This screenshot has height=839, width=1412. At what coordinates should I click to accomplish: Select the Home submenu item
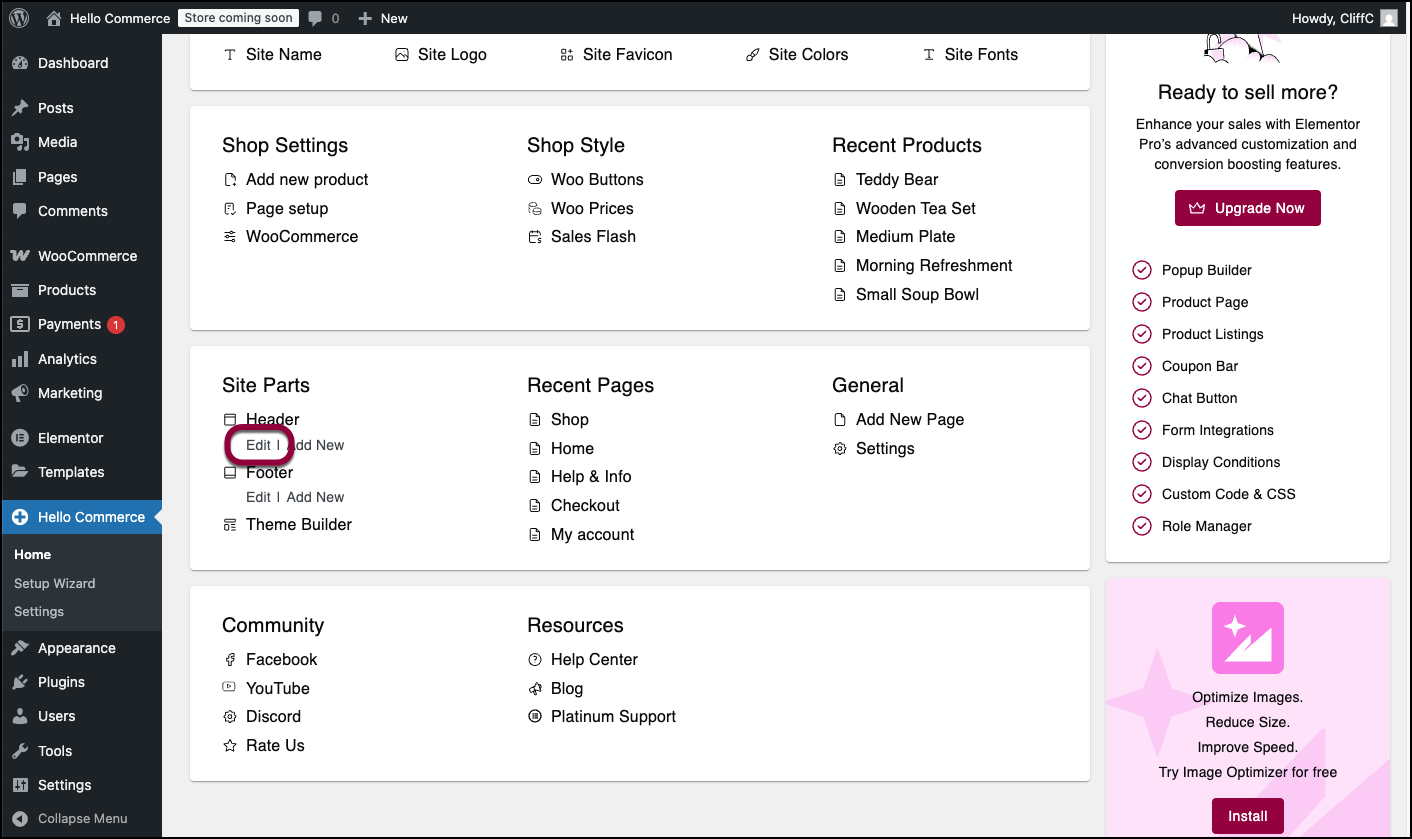pos(33,554)
